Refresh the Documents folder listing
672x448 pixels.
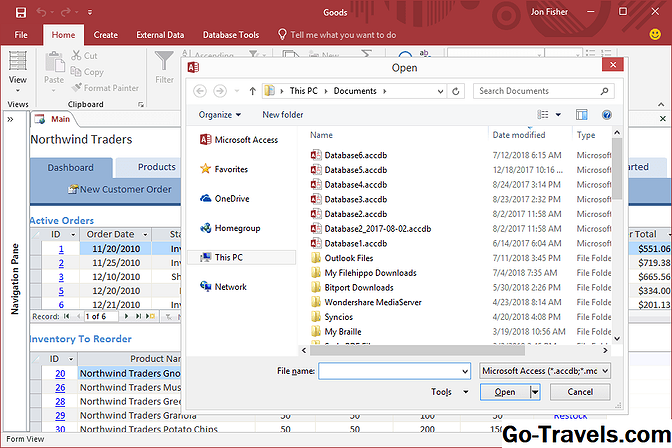(456, 91)
